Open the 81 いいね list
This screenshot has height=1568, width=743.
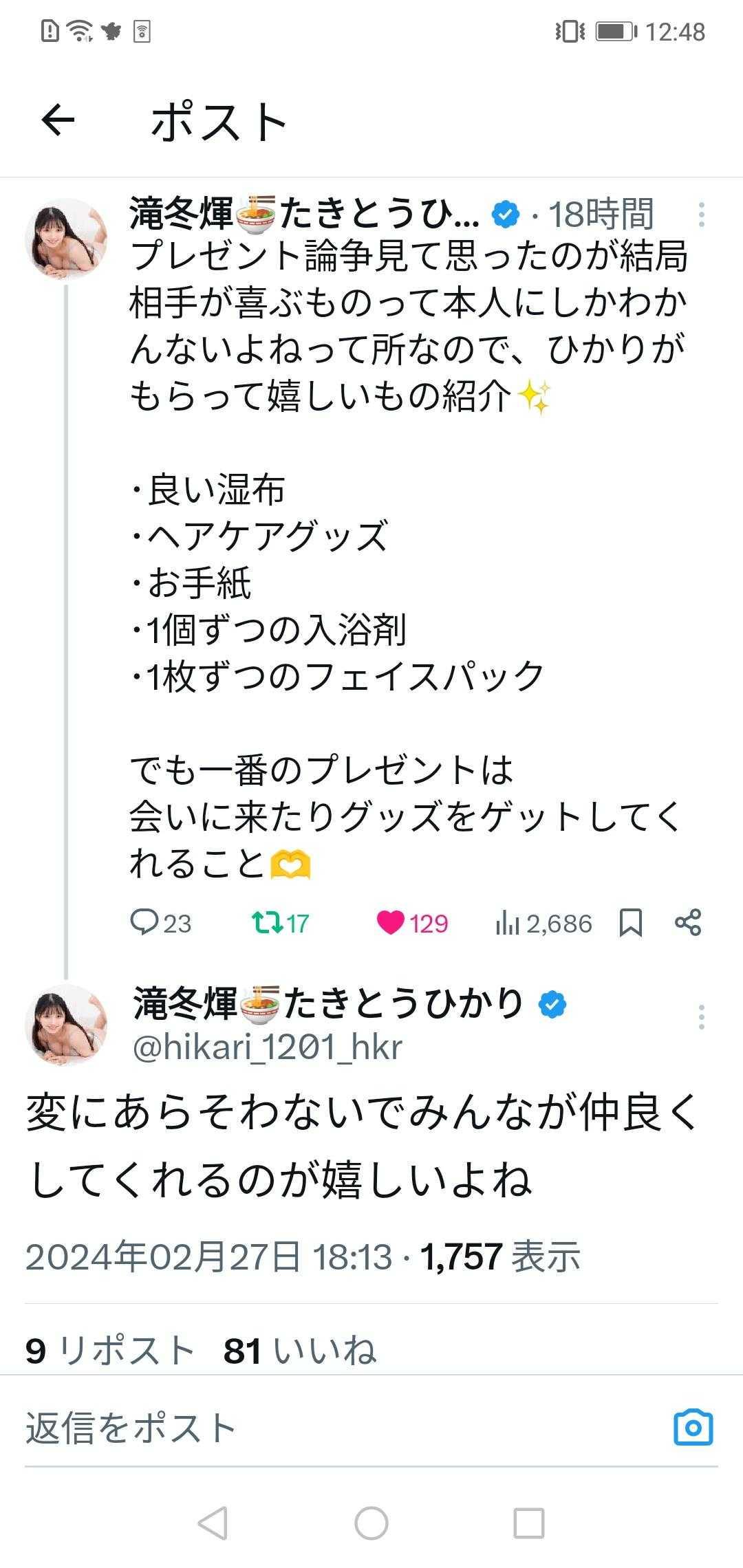click(x=300, y=1349)
